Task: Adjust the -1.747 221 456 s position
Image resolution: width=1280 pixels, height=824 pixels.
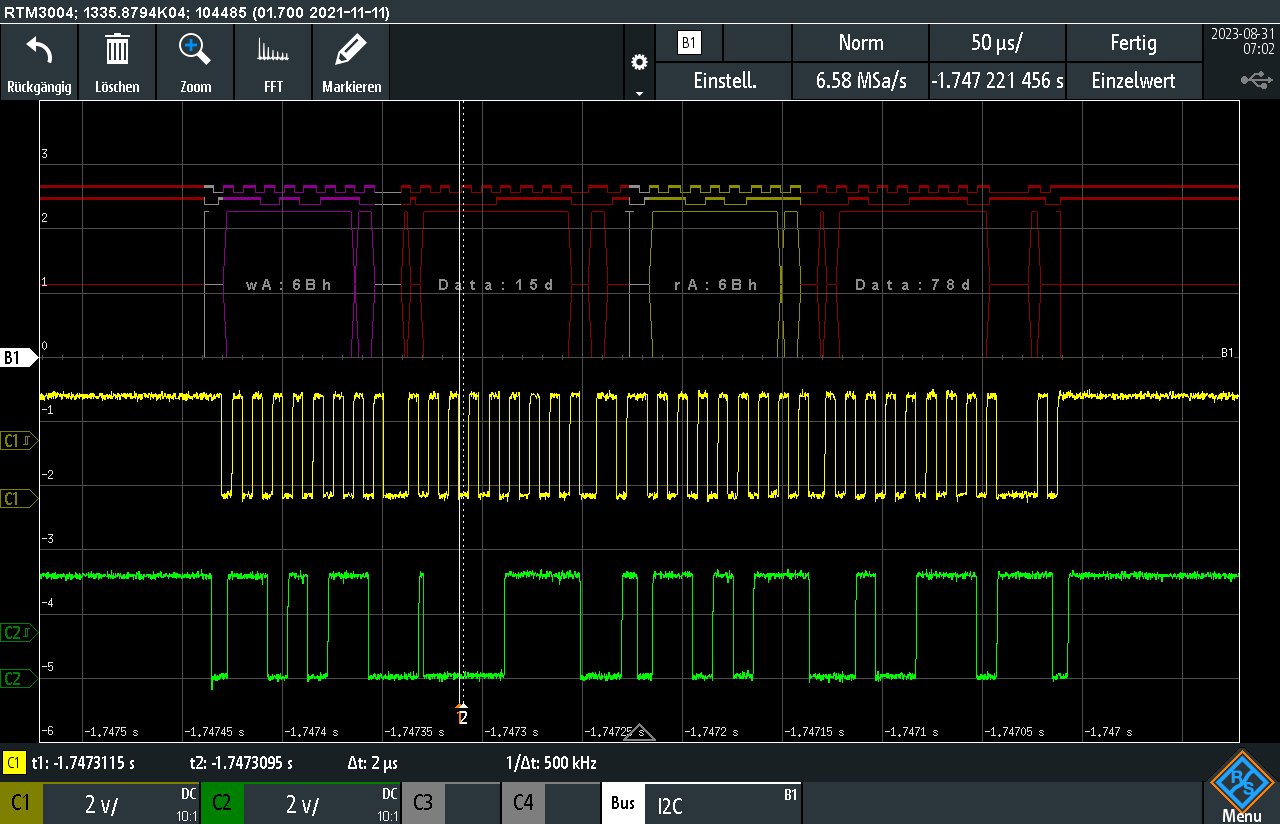Action: [x=997, y=81]
